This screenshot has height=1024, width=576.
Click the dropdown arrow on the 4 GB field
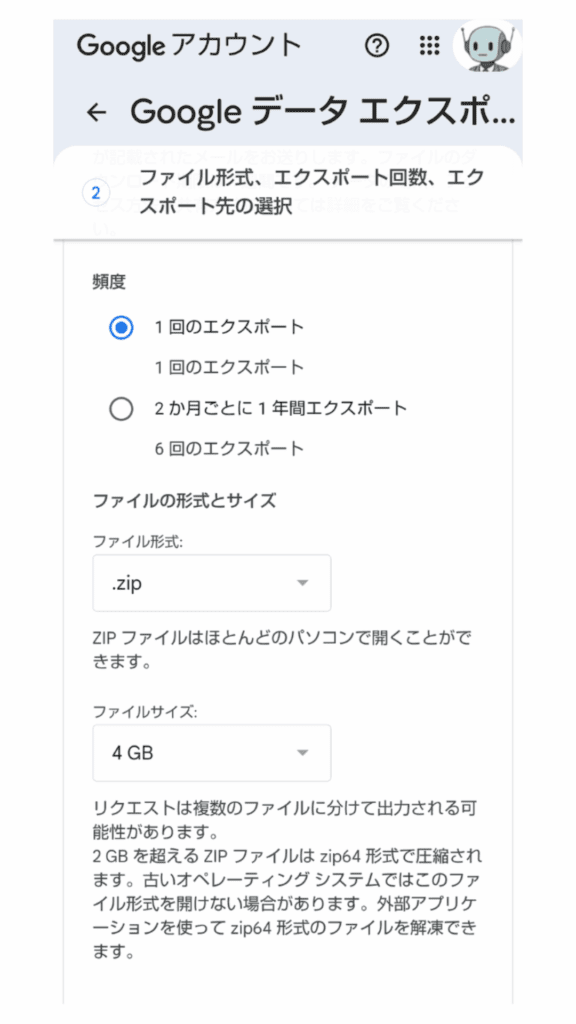coord(304,752)
